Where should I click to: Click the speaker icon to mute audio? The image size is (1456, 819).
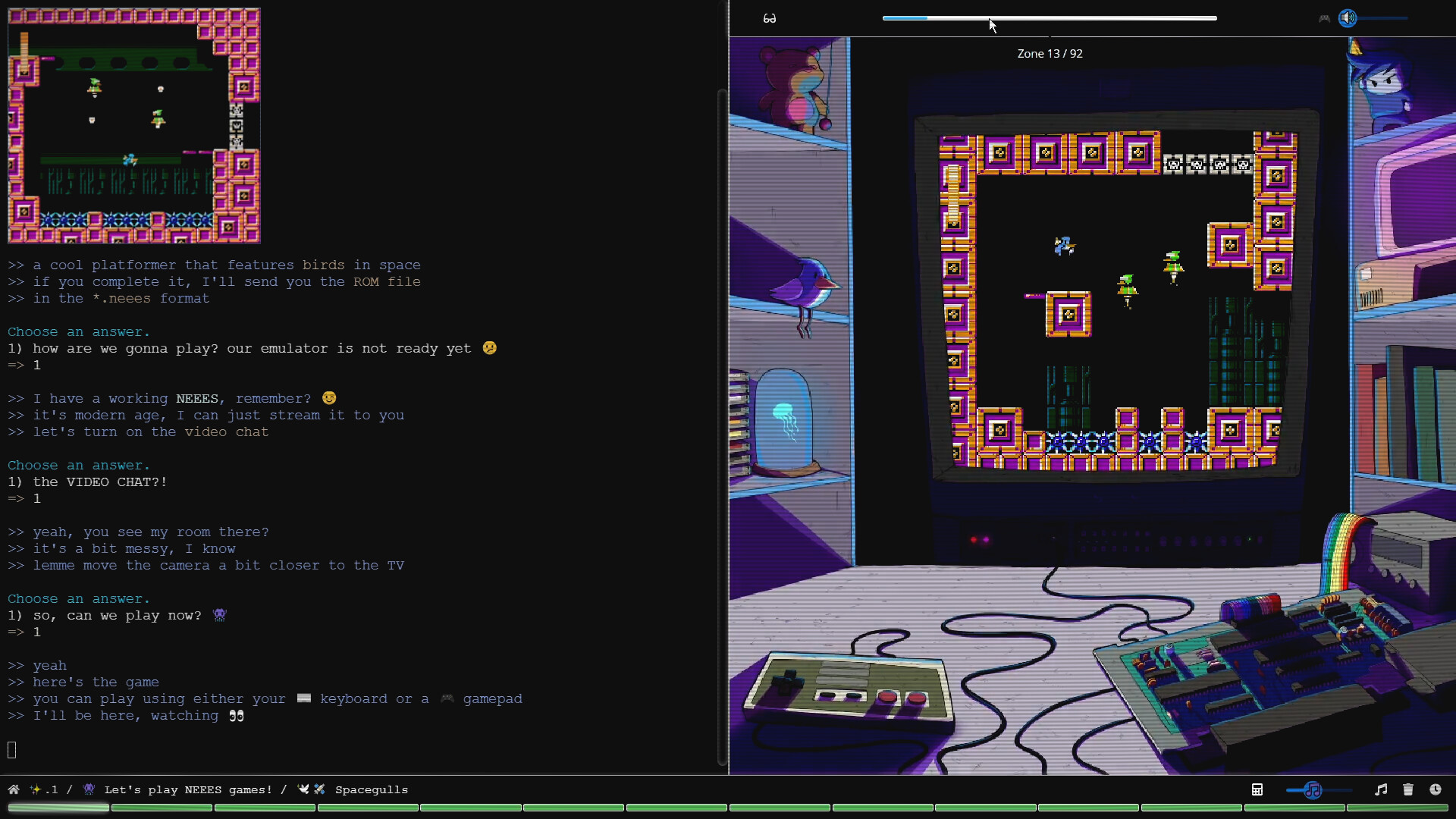[x=1349, y=19]
